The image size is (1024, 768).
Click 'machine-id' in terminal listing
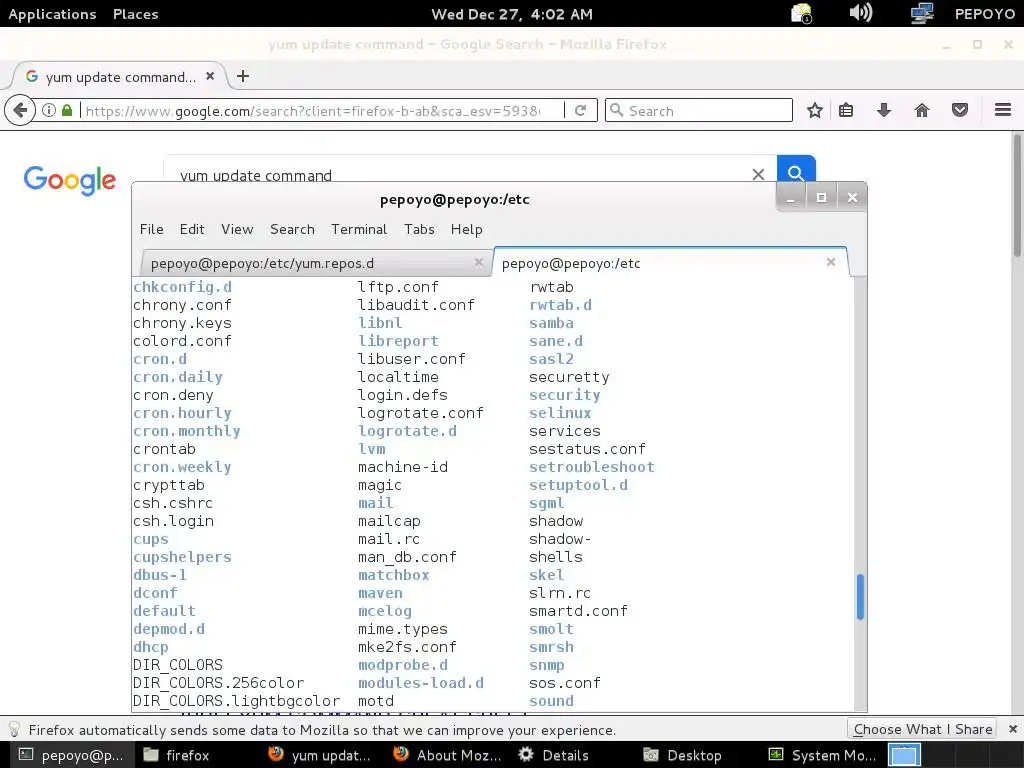pyautogui.click(x=403, y=467)
